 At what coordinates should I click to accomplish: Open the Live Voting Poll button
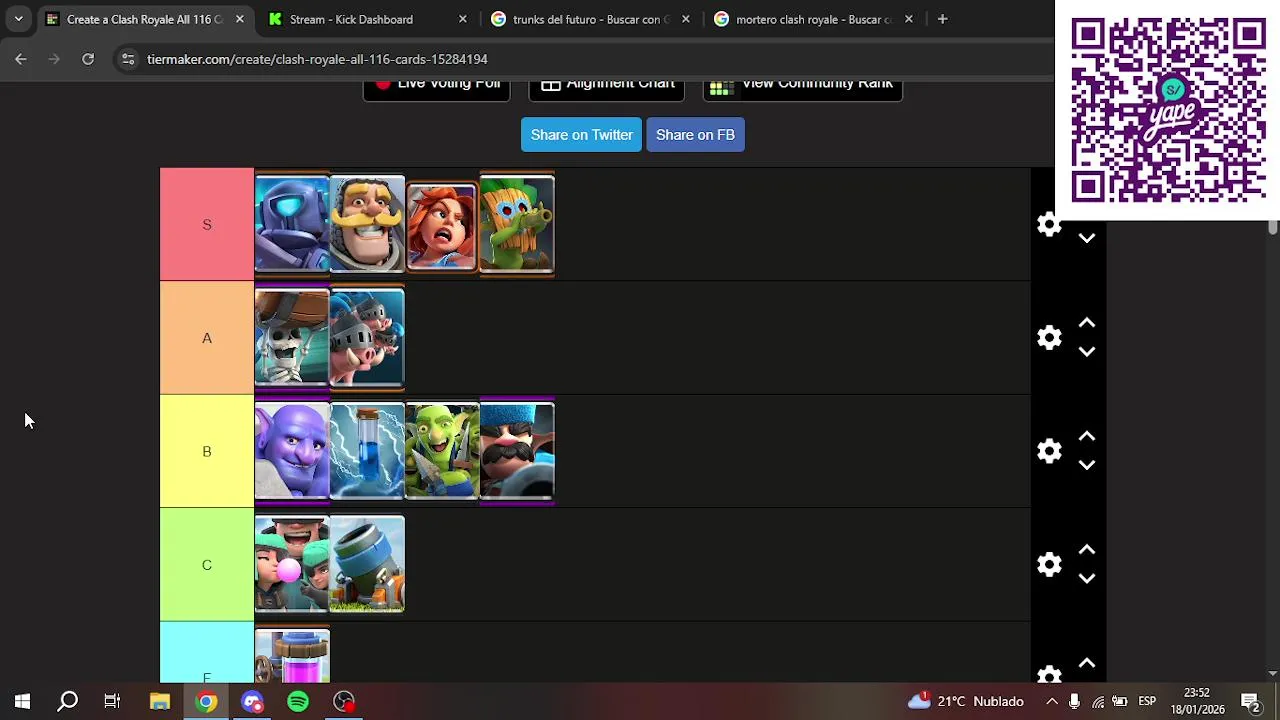coord(436,88)
